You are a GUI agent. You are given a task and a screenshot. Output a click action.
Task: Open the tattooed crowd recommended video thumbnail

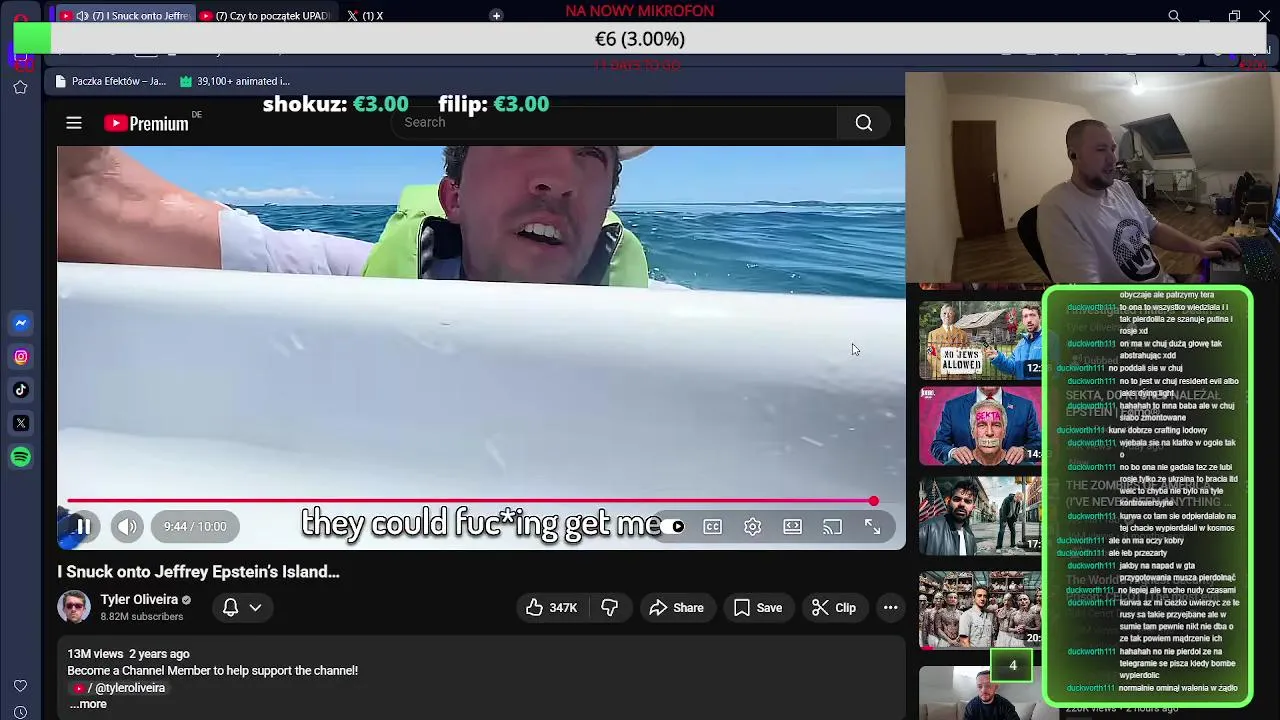pyautogui.click(x=980, y=610)
